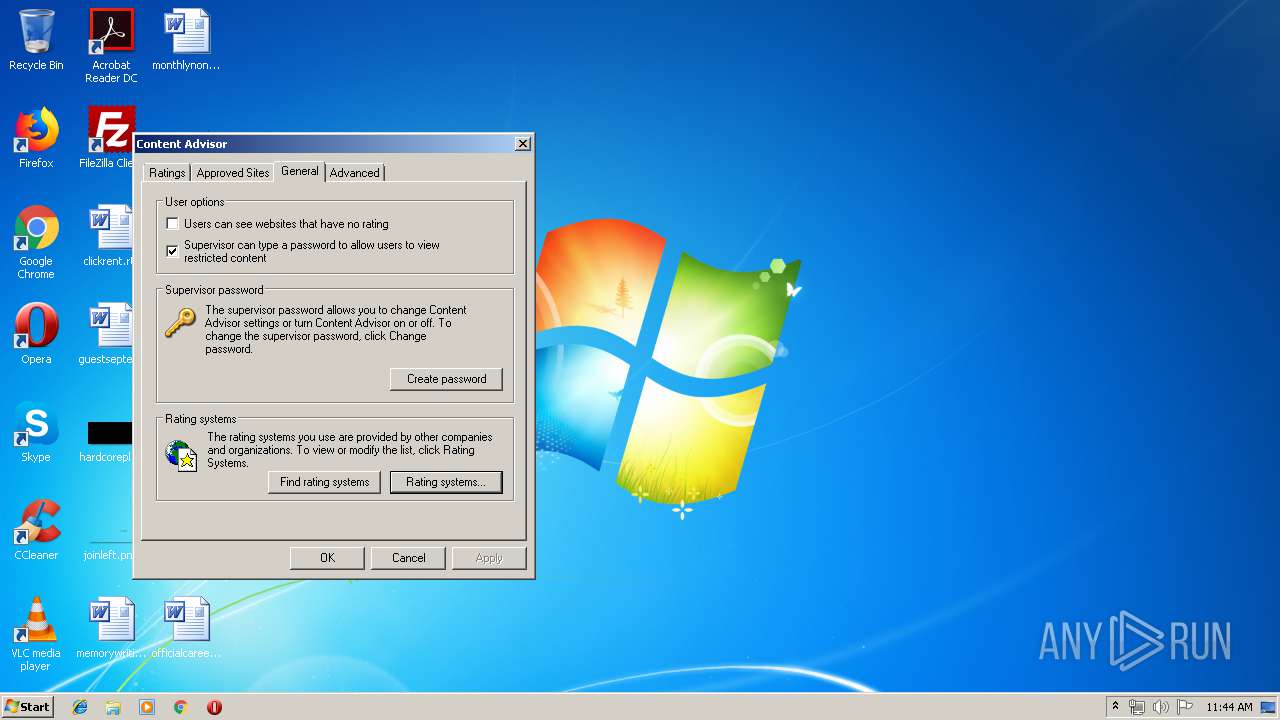1280x720 pixels.
Task: Select the clickrent document icon
Action: coord(109,236)
